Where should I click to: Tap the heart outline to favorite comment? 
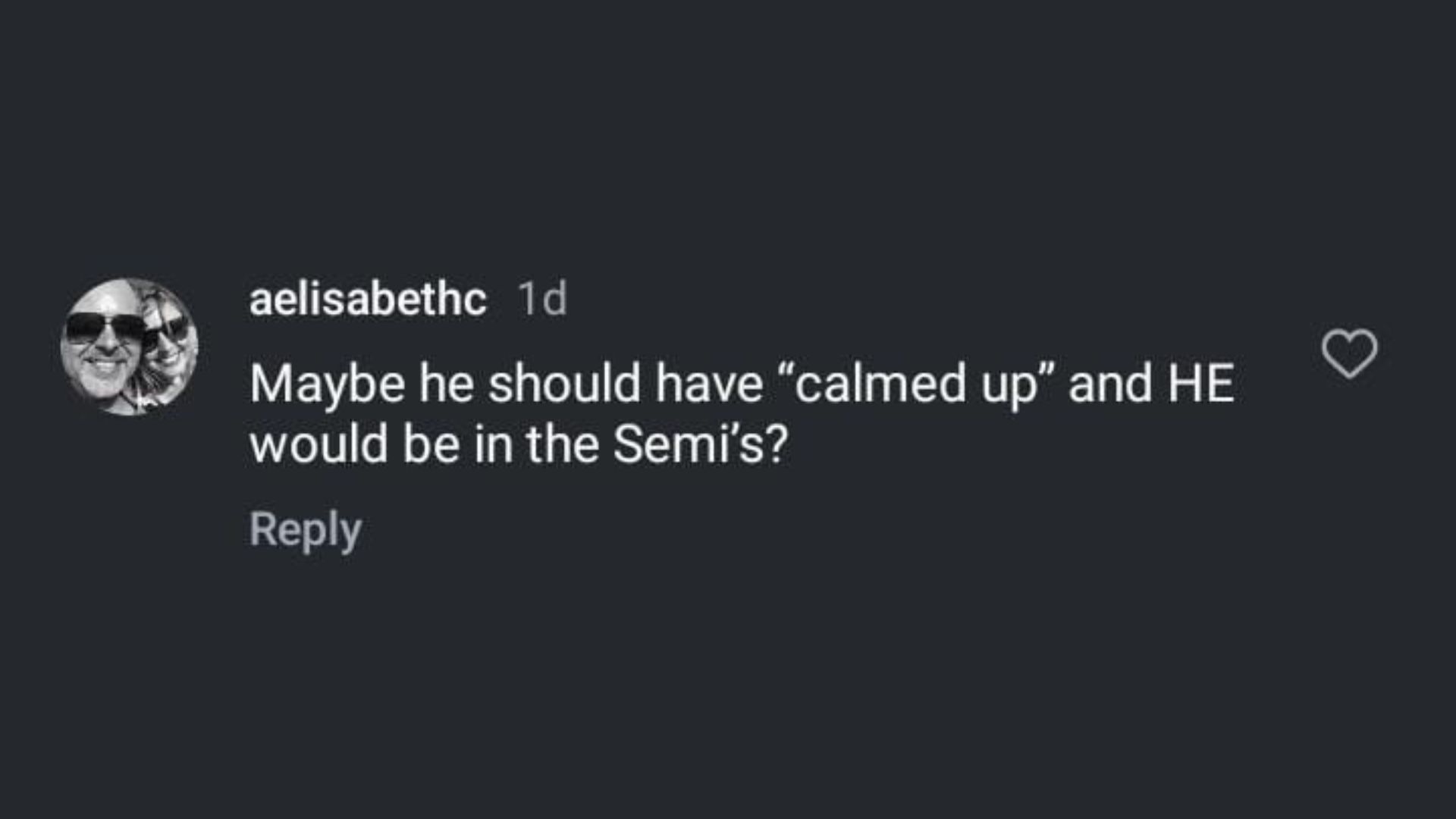pyautogui.click(x=1349, y=353)
